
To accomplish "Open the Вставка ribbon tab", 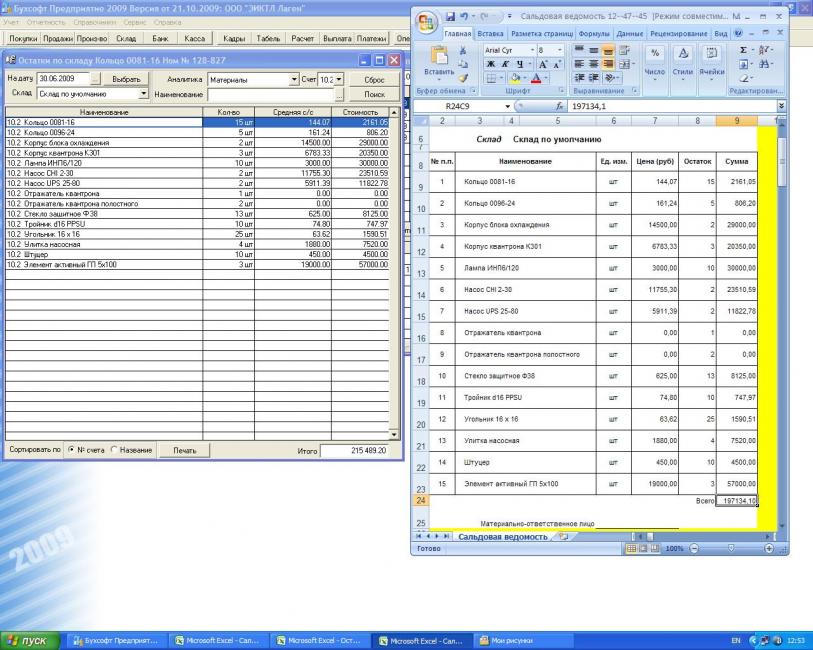I will tap(491, 33).
